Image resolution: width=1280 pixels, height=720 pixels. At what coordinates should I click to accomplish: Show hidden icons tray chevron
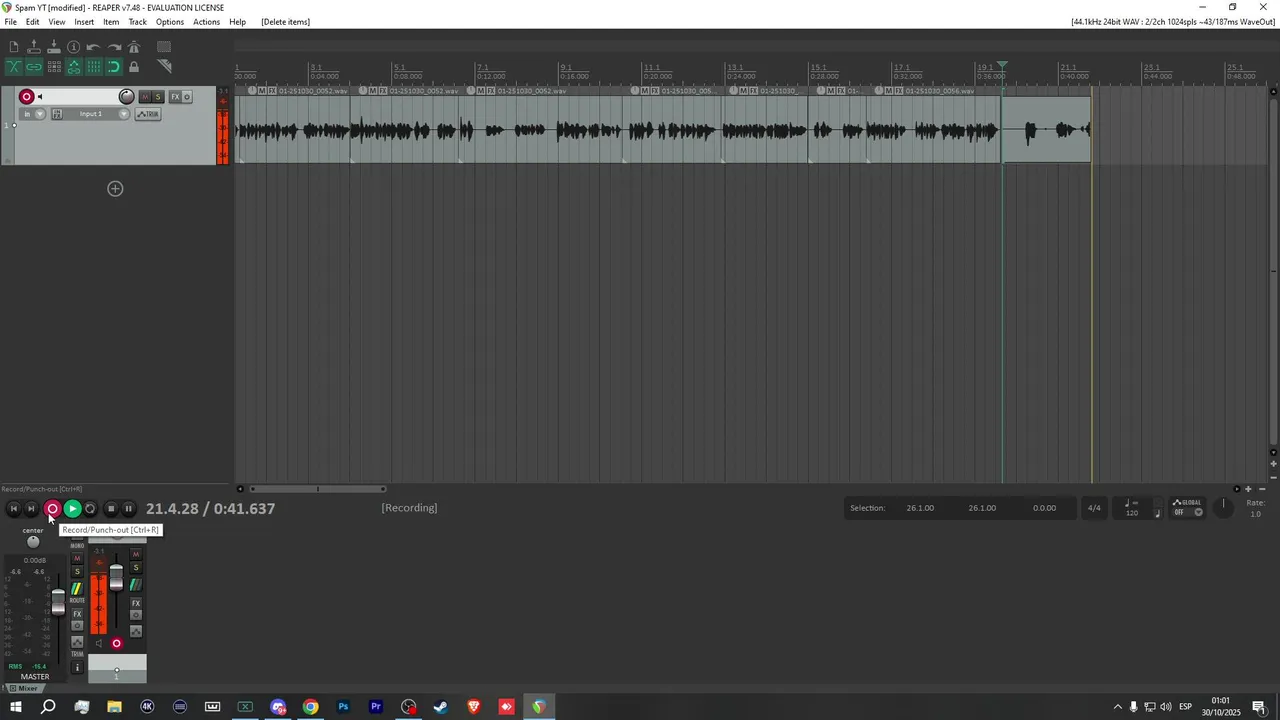coord(1118,707)
